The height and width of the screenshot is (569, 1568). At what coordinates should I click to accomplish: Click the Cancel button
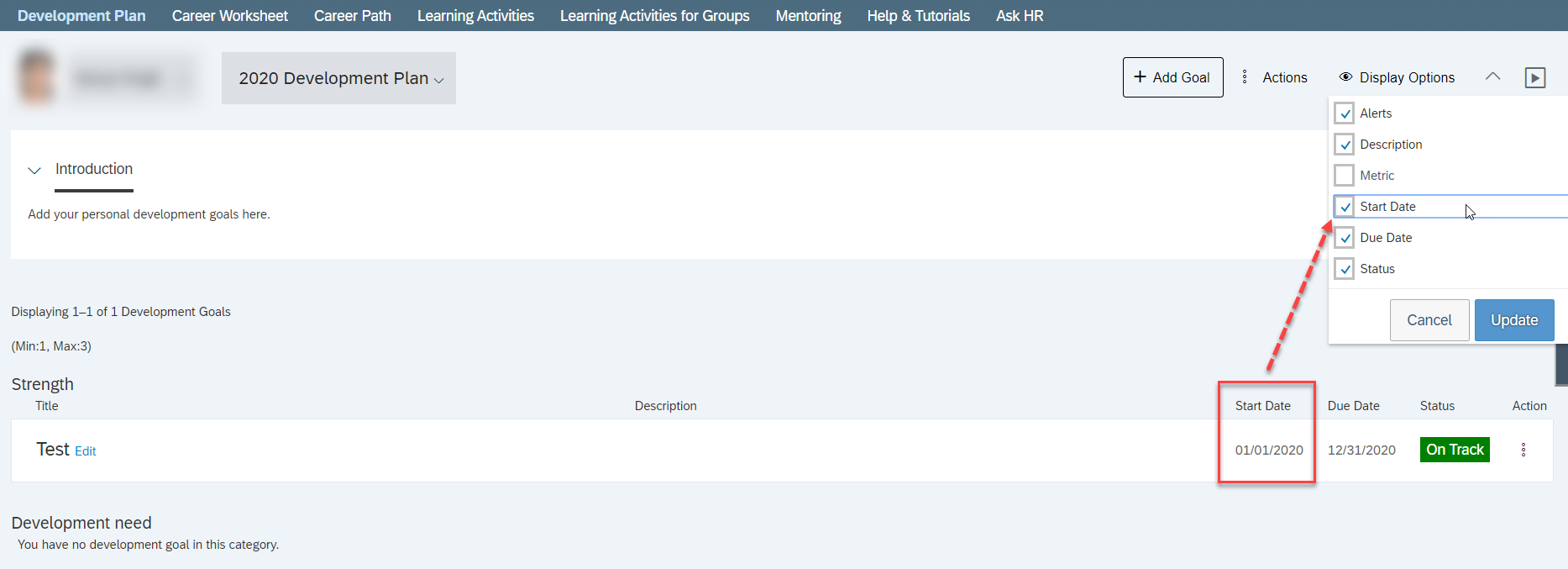(1429, 320)
